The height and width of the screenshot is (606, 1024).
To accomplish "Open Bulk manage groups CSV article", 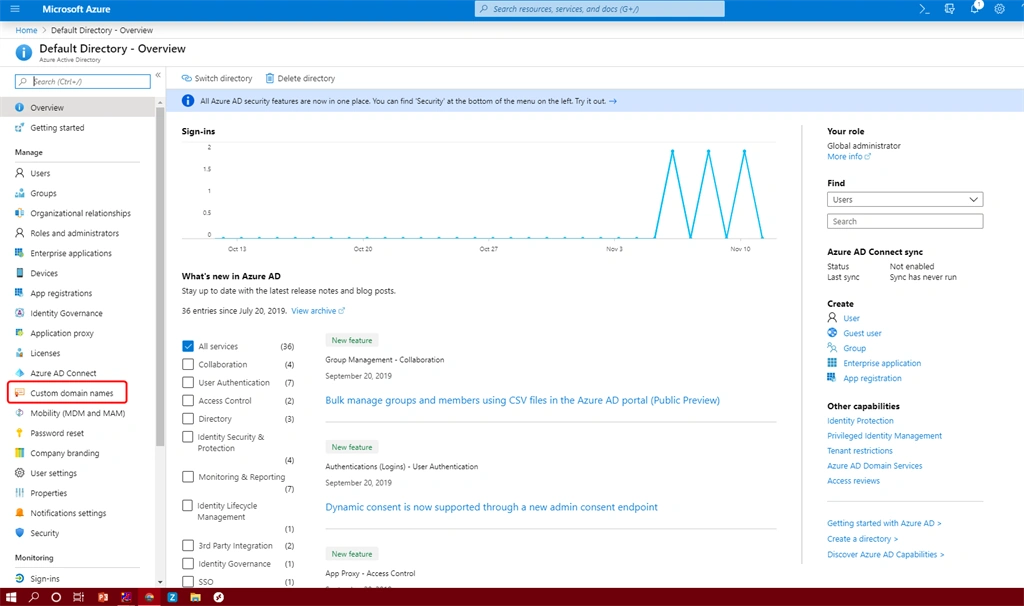I will 522,400.
